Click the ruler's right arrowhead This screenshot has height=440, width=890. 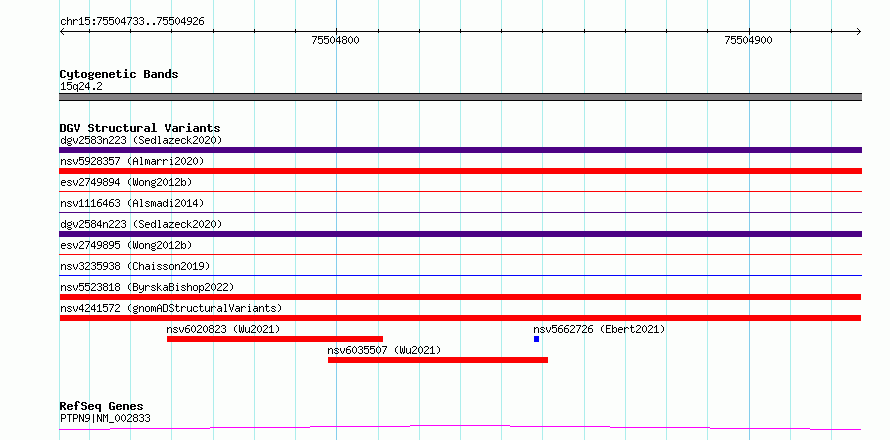click(x=858, y=31)
